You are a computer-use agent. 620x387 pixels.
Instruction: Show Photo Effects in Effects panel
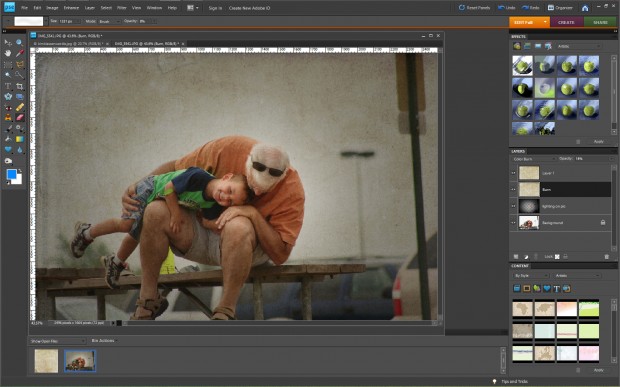point(538,46)
